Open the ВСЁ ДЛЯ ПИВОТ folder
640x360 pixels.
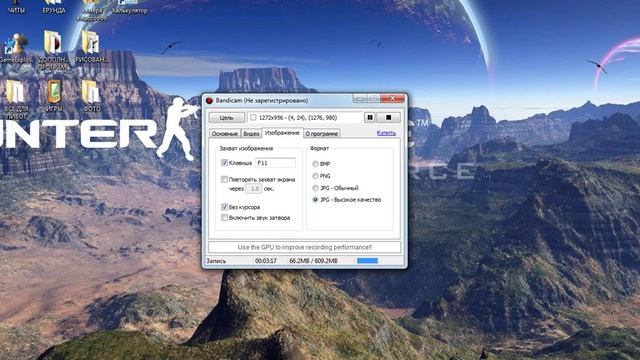[16, 99]
